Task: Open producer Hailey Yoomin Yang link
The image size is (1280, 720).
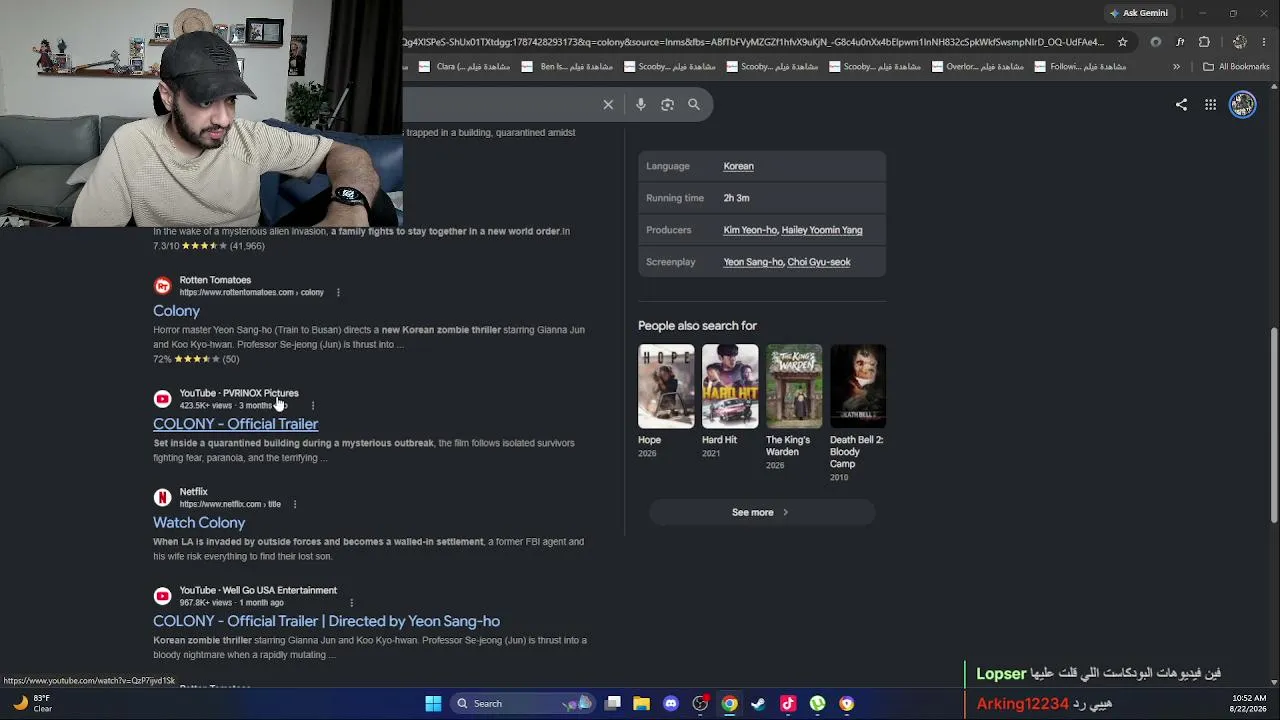Action: click(x=822, y=230)
